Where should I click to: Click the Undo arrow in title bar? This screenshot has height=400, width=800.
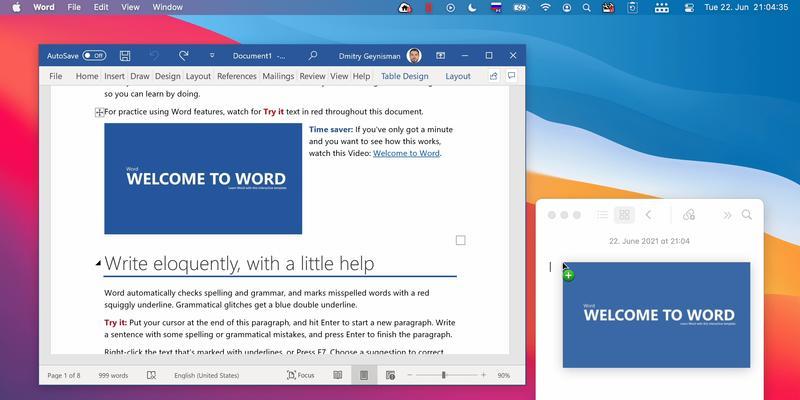tap(154, 56)
